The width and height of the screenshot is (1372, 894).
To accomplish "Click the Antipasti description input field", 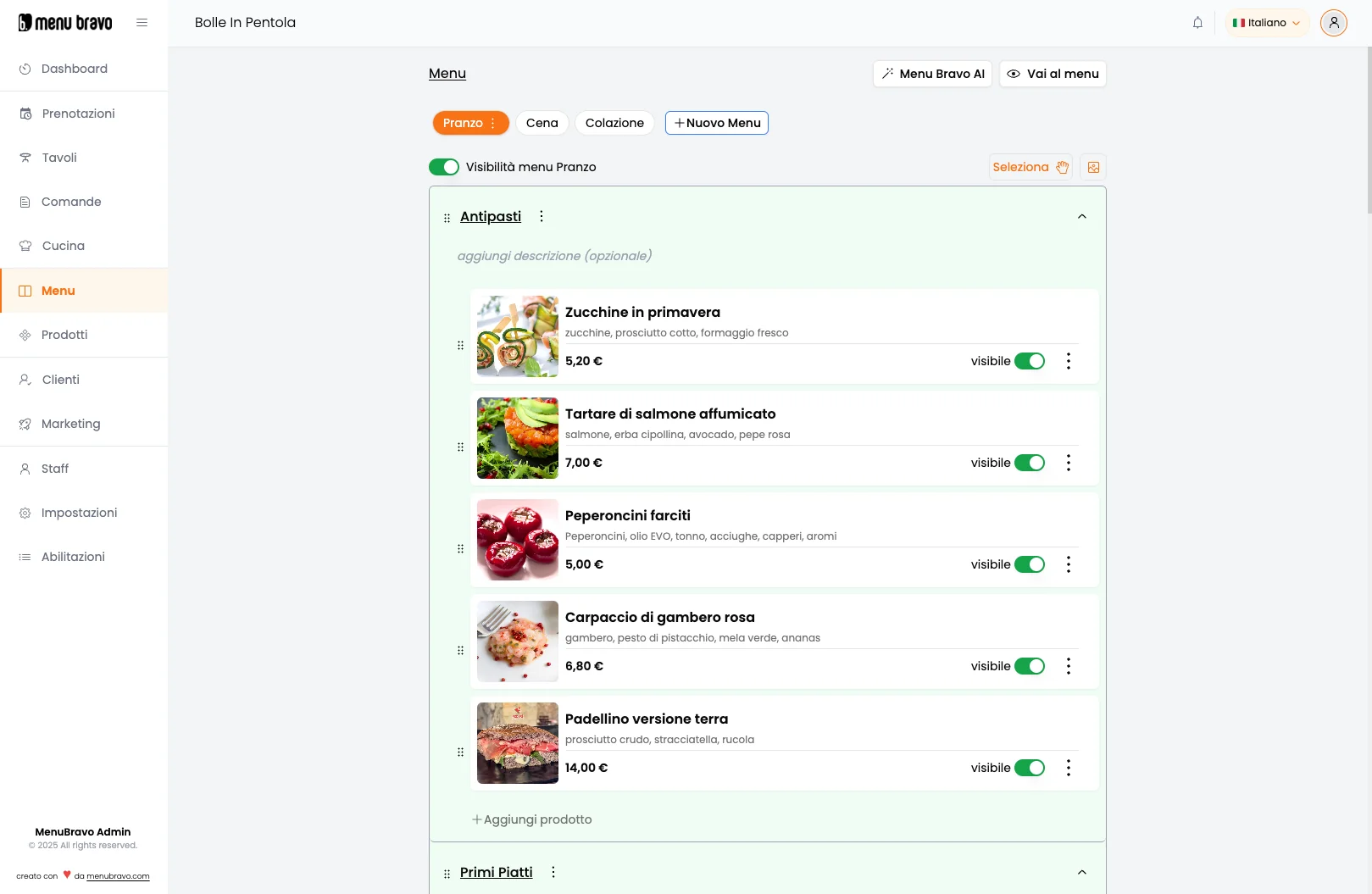I will 554,256.
